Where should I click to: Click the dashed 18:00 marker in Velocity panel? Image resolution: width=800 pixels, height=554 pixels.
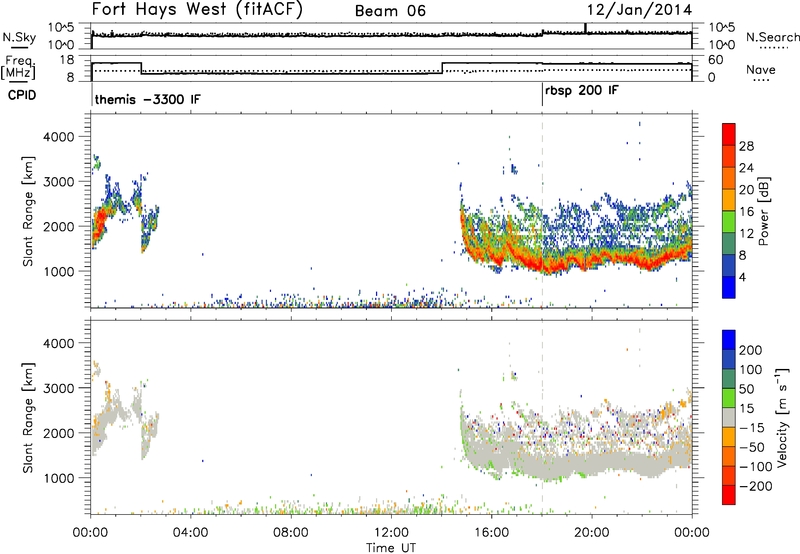click(542, 417)
